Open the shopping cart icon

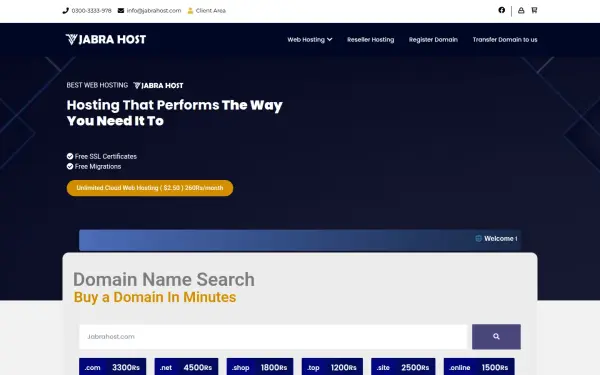coord(534,10)
